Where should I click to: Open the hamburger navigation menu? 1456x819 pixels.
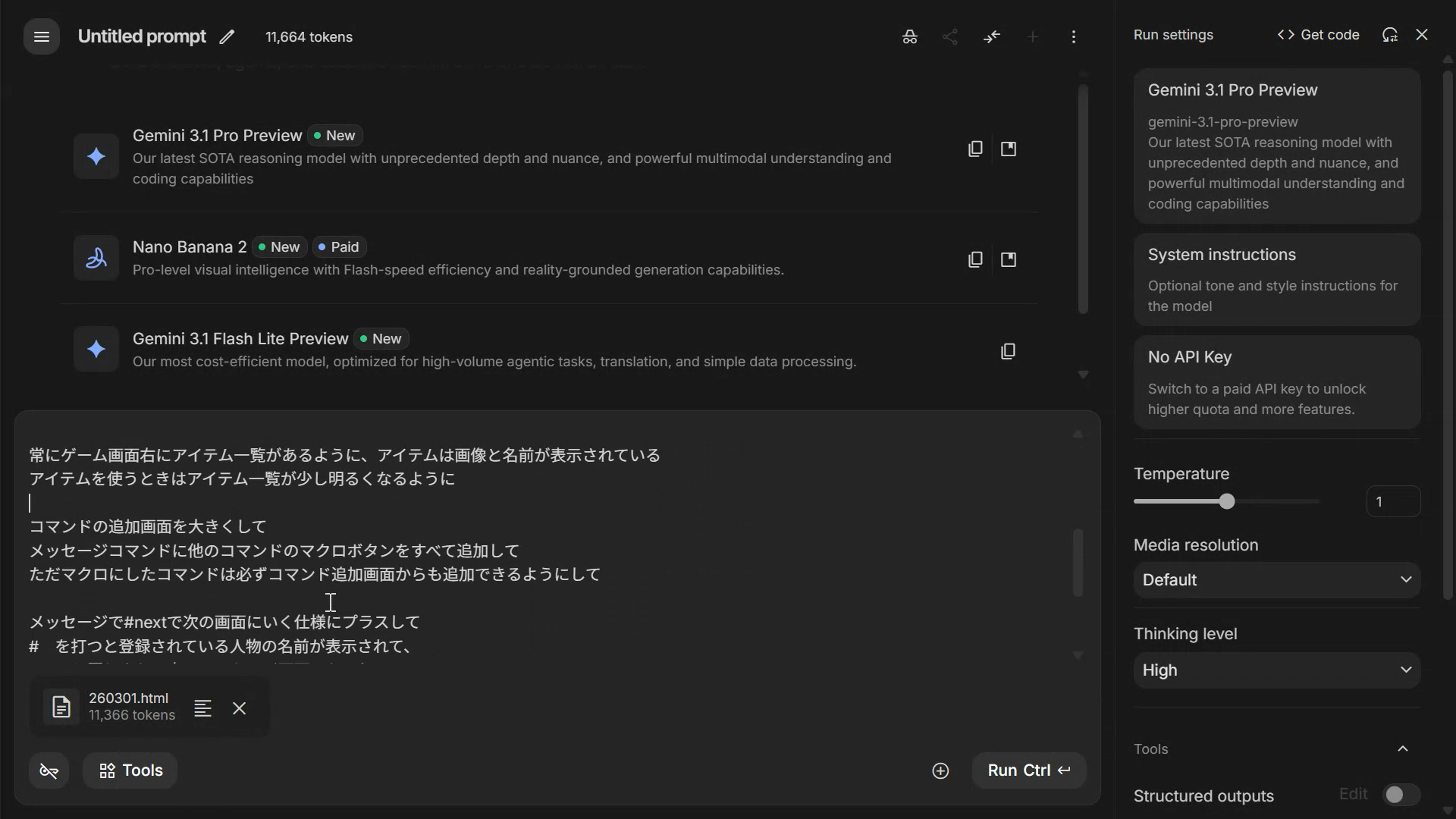(42, 36)
